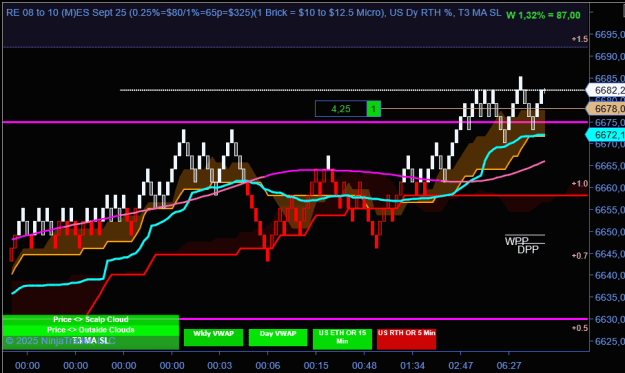Image resolution: width=625 pixels, height=373 pixels.
Task: Click the 6640,0 price axis label
Action: click(610, 275)
